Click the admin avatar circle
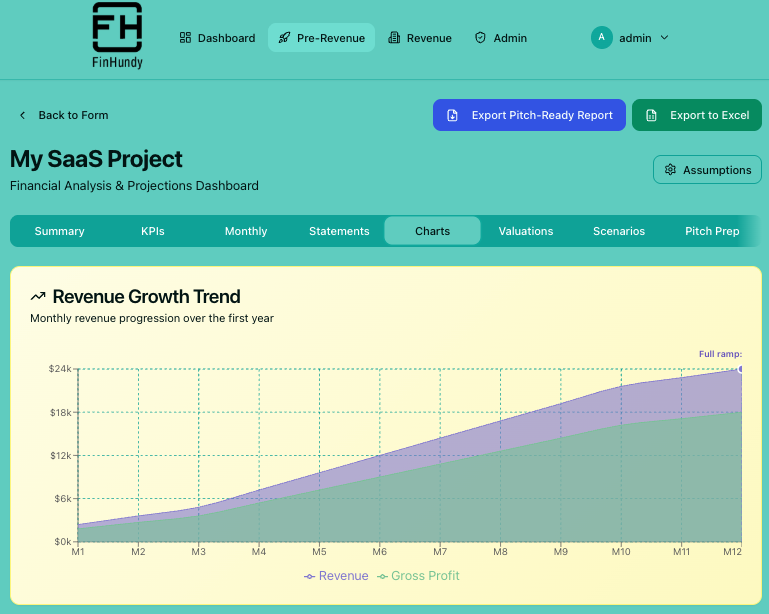The height and width of the screenshot is (614, 769). tap(602, 38)
